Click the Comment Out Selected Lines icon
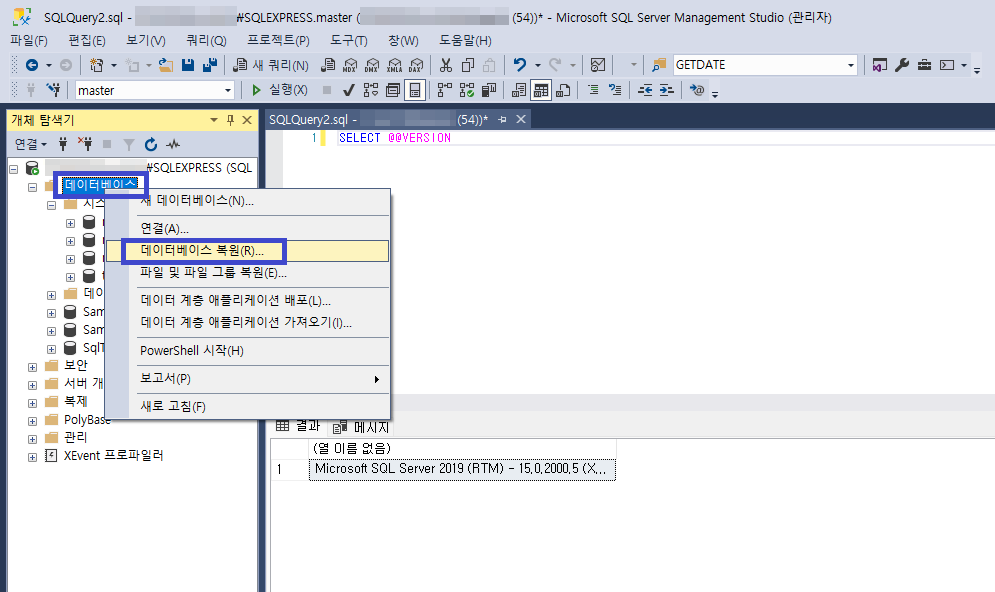Viewport: 995px width, 592px height. [593, 90]
